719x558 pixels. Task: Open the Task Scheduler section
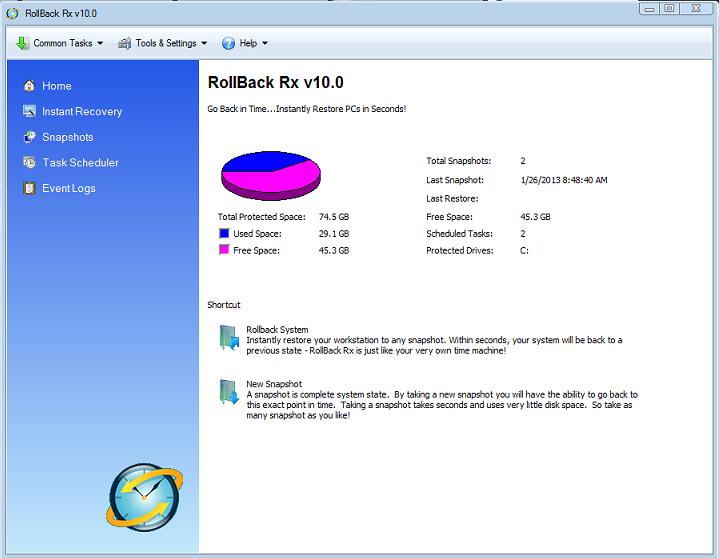80,162
